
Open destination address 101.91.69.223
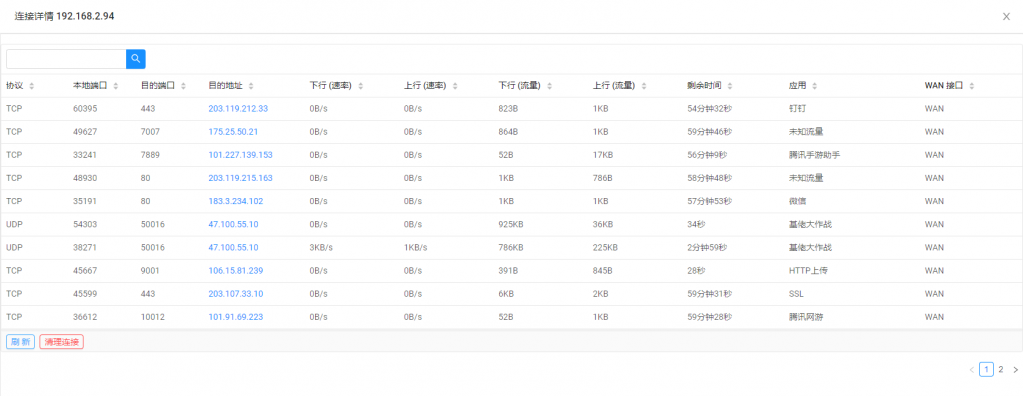[236, 317]
